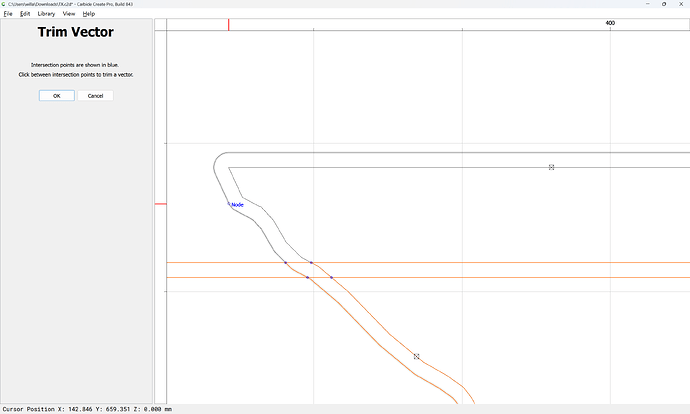Screen dimensions: 690x414
Task: Close the Carbide Create window
Action: [681, 4]
